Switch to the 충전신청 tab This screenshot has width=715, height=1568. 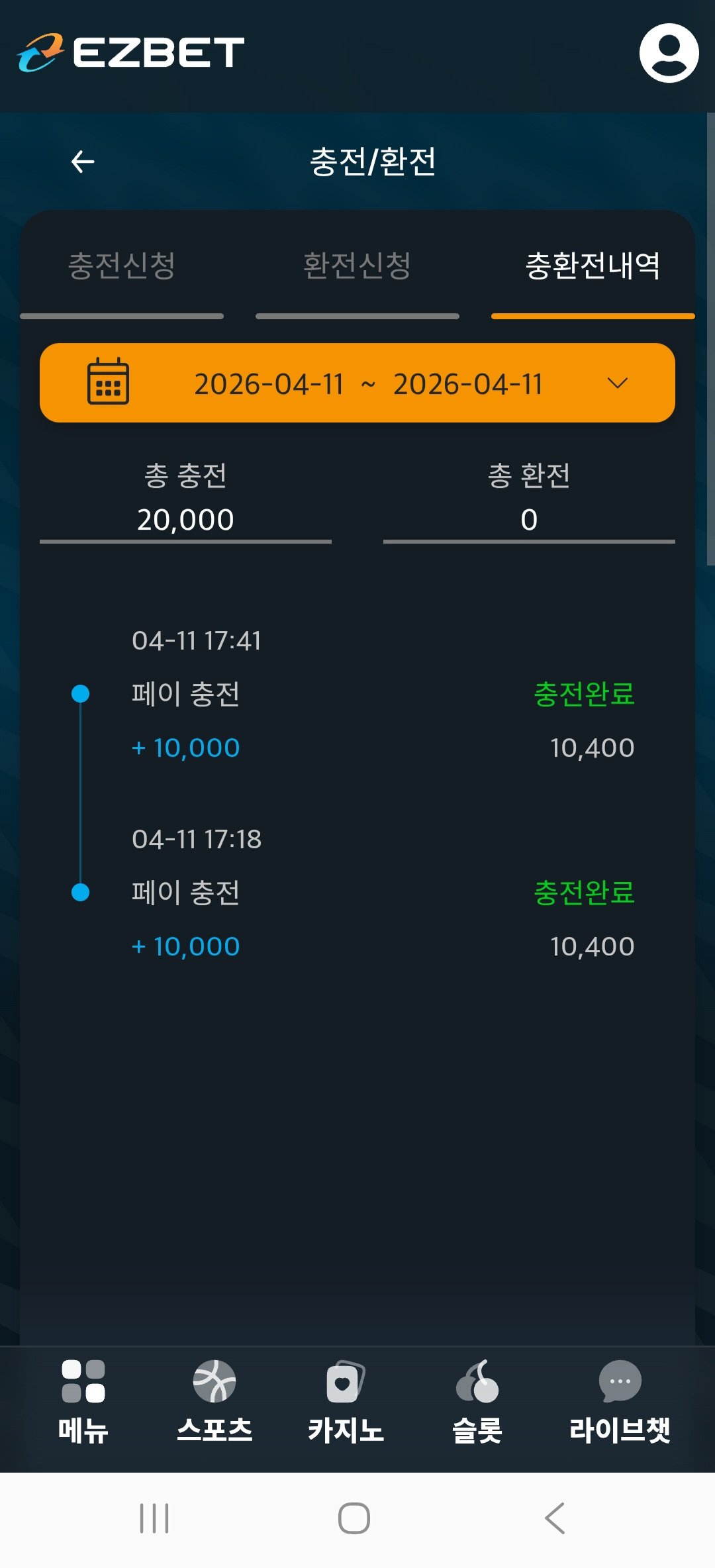click(x=122, y=266)
